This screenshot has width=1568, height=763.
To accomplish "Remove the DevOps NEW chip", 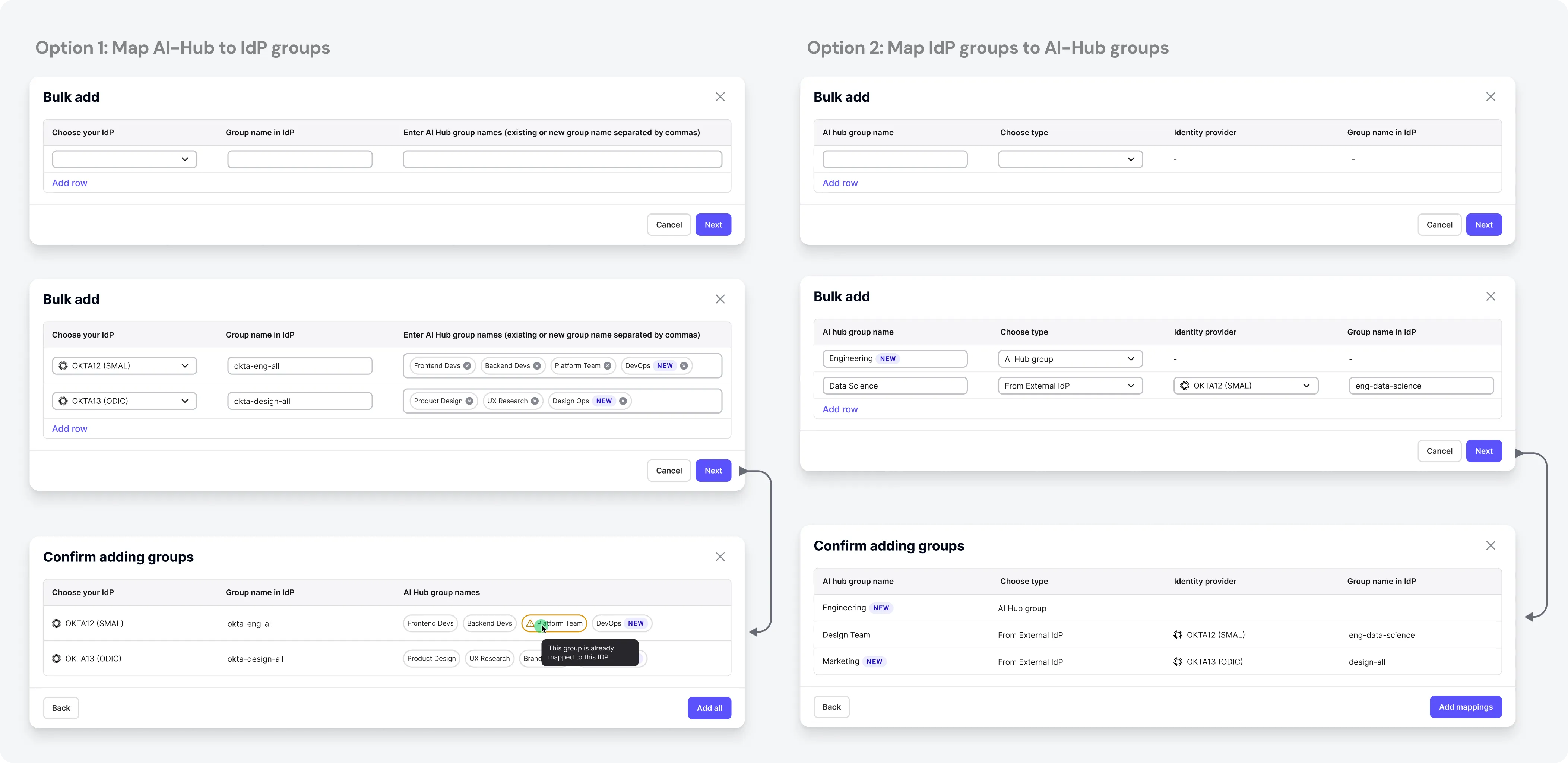I will pyautogui.click(x=684, y=366).
